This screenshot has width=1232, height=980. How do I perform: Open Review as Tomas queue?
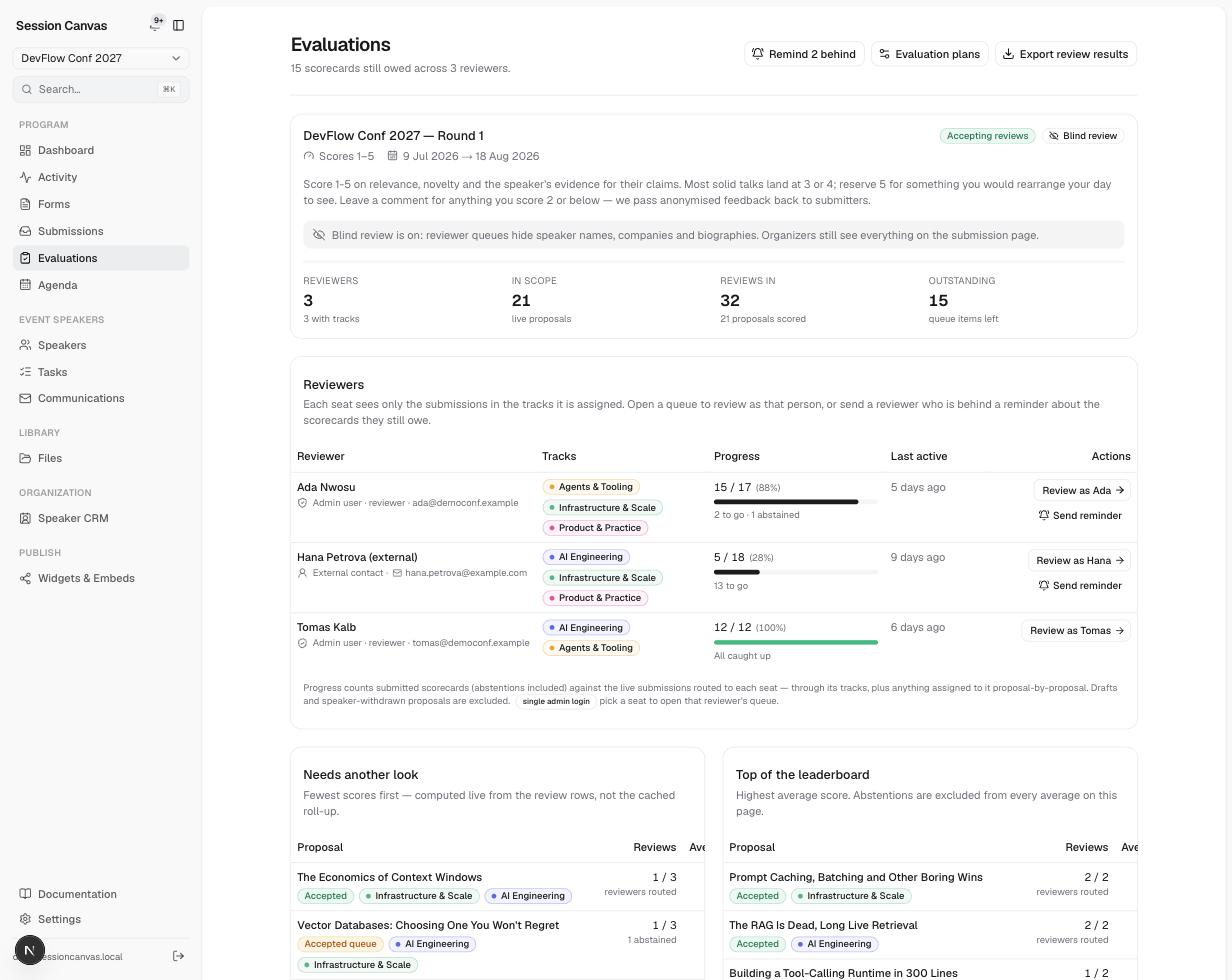1076,630
